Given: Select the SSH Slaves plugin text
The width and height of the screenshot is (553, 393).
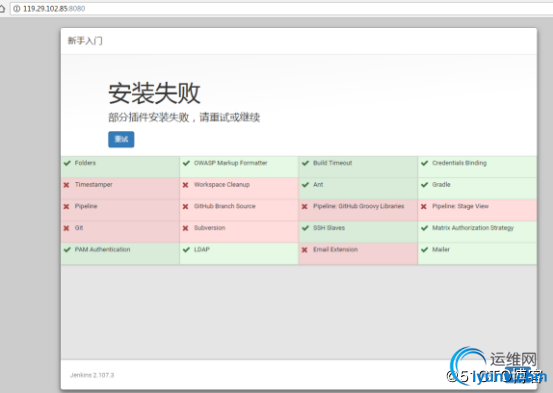Looking at the screenshot, I should pos(329,228).
